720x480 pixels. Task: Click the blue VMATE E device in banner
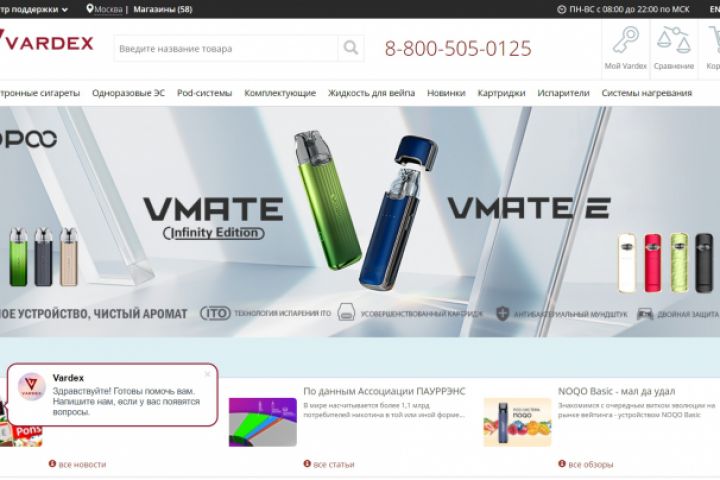point(397,211)
